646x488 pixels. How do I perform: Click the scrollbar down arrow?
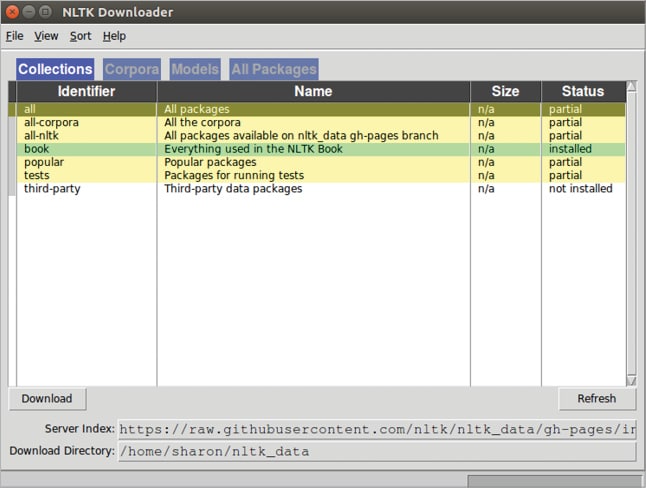631,380
